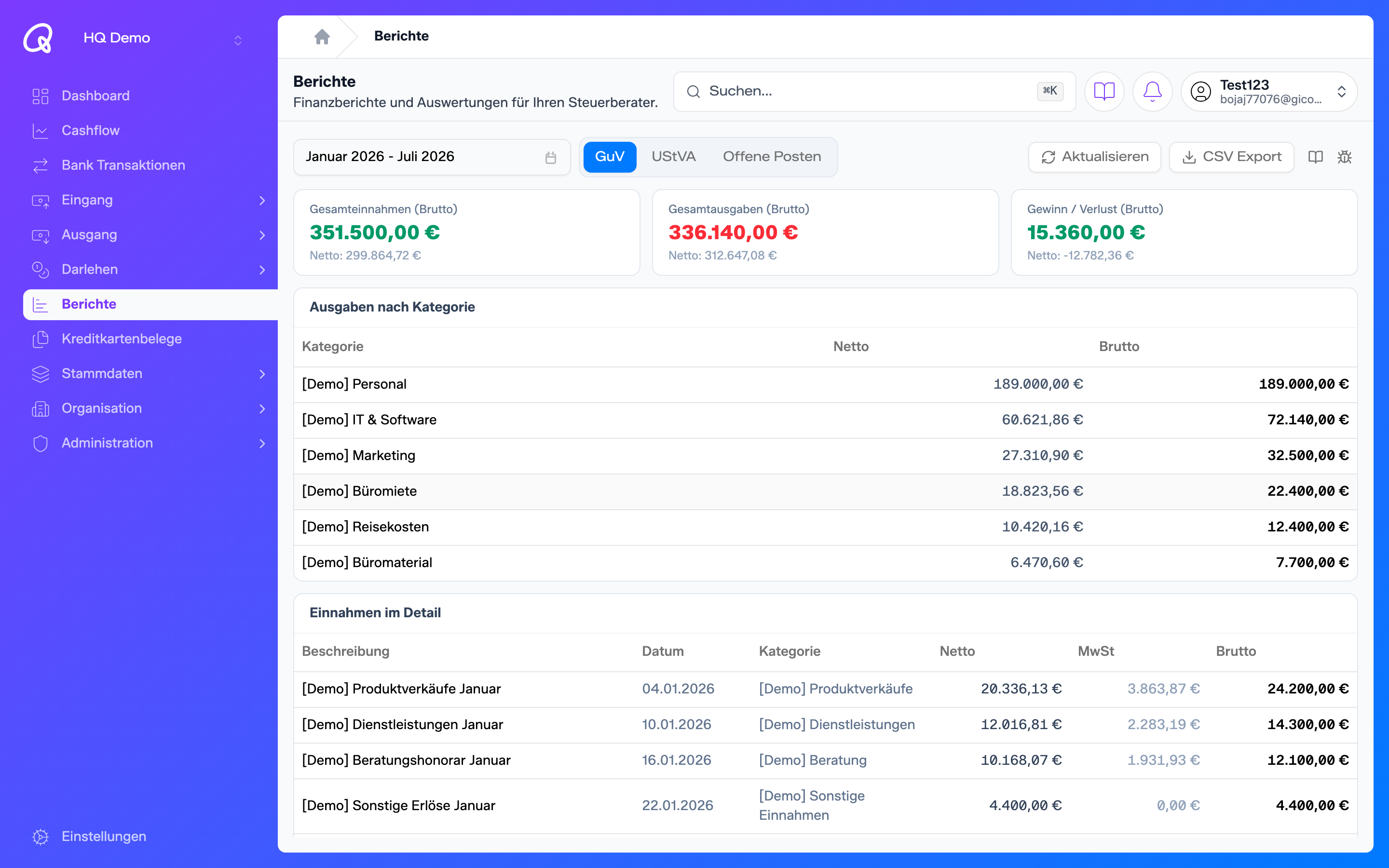The image size is (1389, 868).
Task: Click the search magnifier icon
Action: point(694,91)
